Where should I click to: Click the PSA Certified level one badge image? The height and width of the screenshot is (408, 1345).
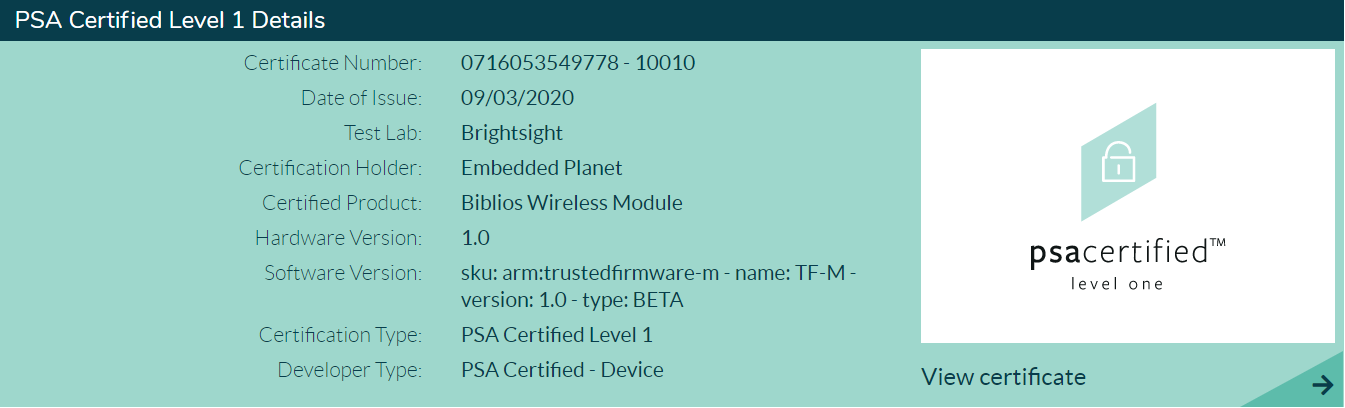point(1128,196)
